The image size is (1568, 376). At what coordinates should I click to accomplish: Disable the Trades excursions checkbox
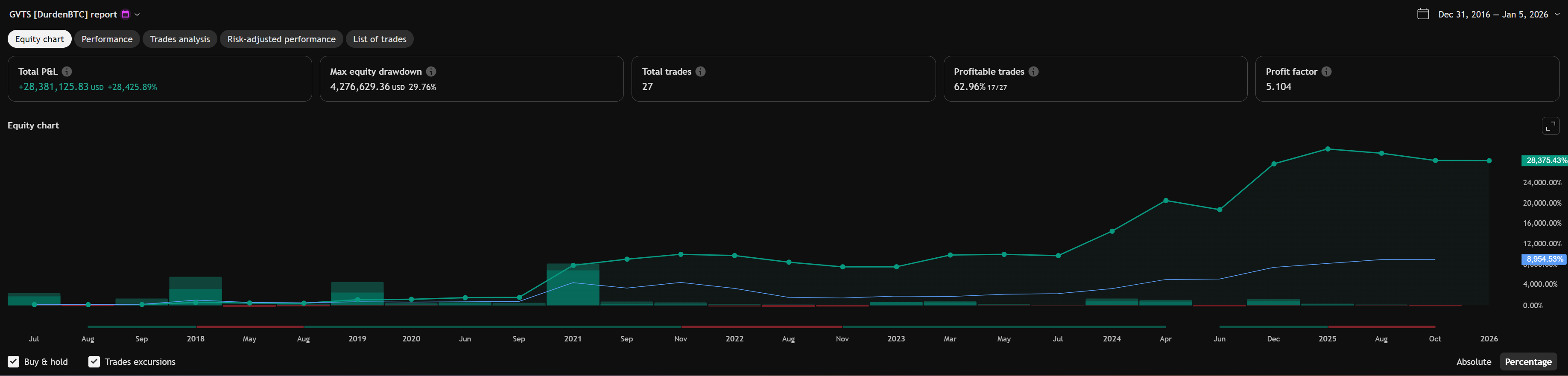click(x=94, y=361)
